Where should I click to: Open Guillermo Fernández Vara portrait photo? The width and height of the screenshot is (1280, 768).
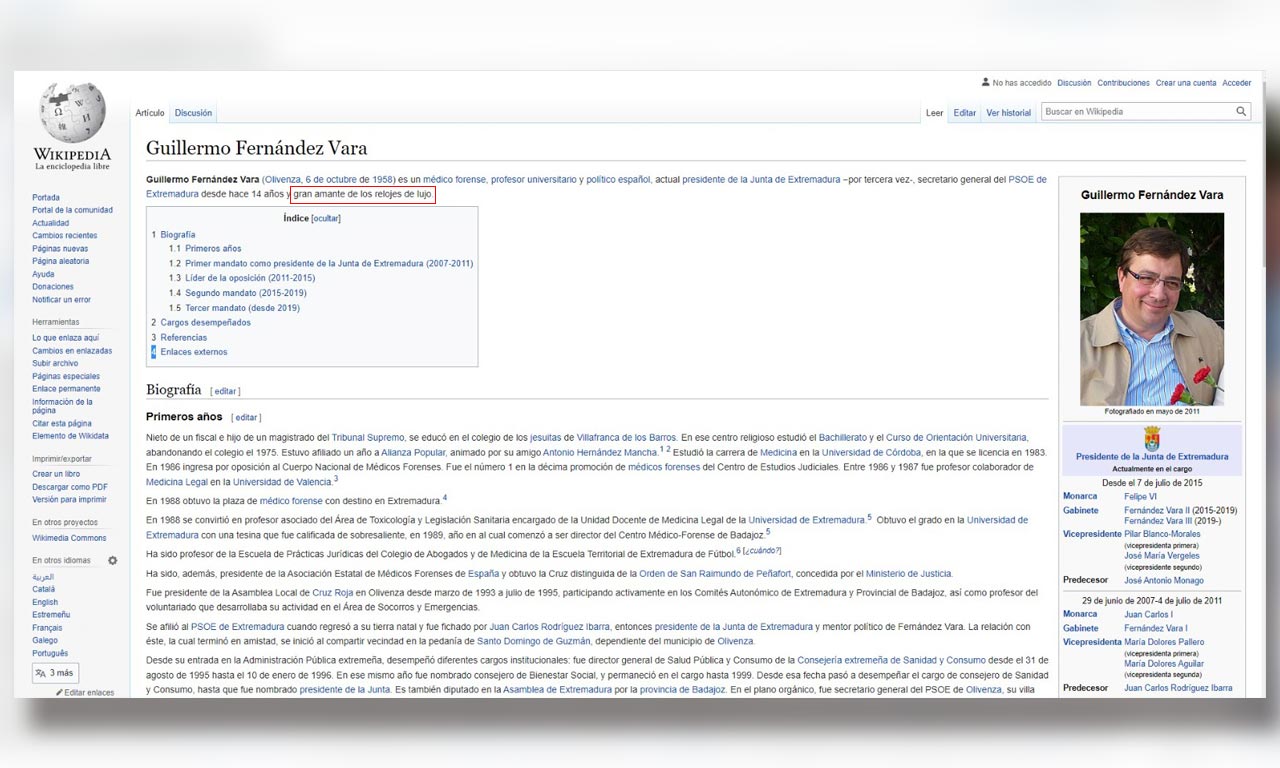coord(1151,308)
